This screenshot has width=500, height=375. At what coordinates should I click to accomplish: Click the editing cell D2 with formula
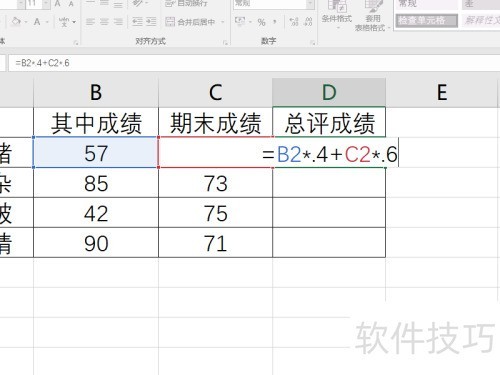coord(329,153)
